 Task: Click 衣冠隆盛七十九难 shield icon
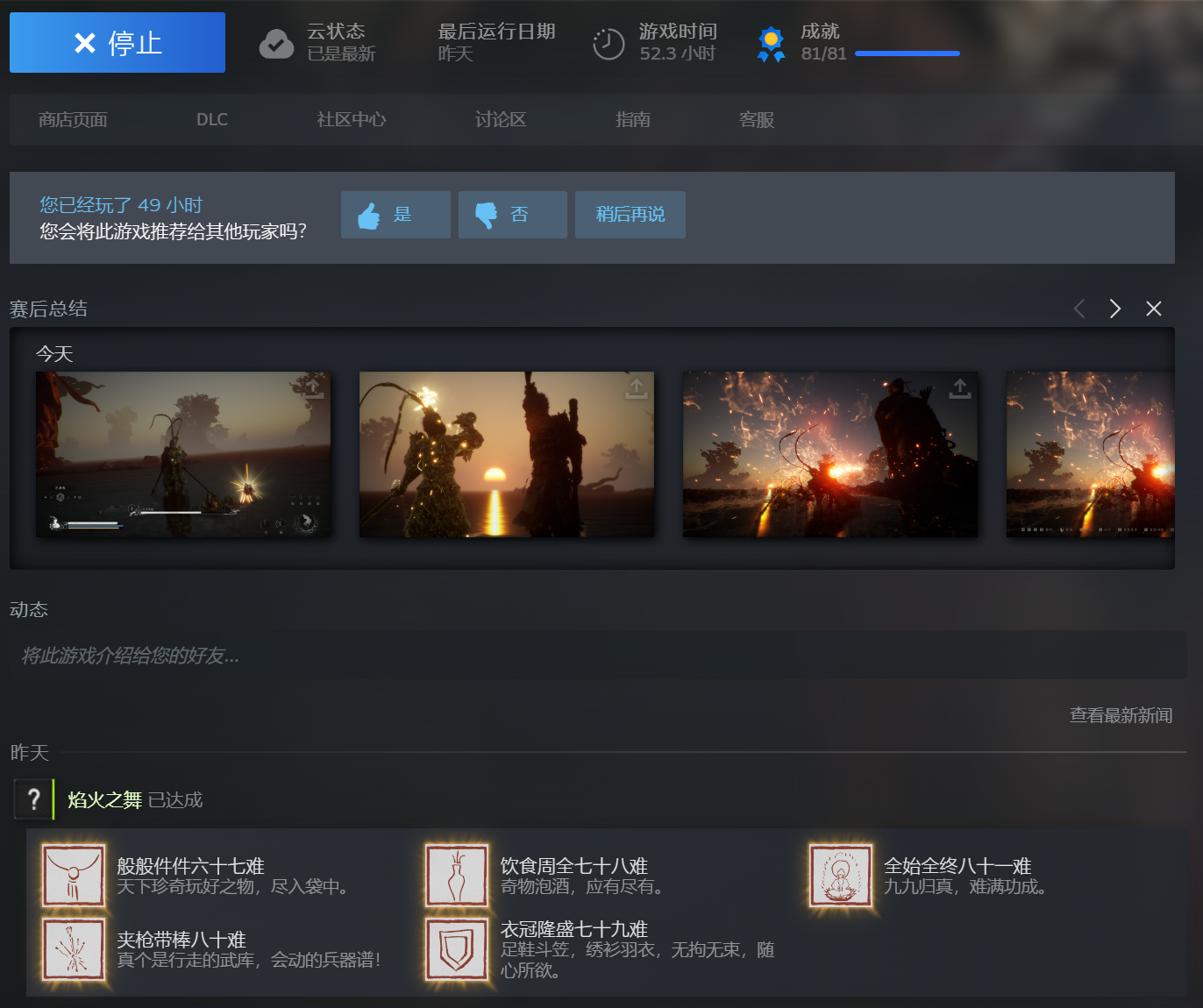pyautogui.click(x=457, y=949)
